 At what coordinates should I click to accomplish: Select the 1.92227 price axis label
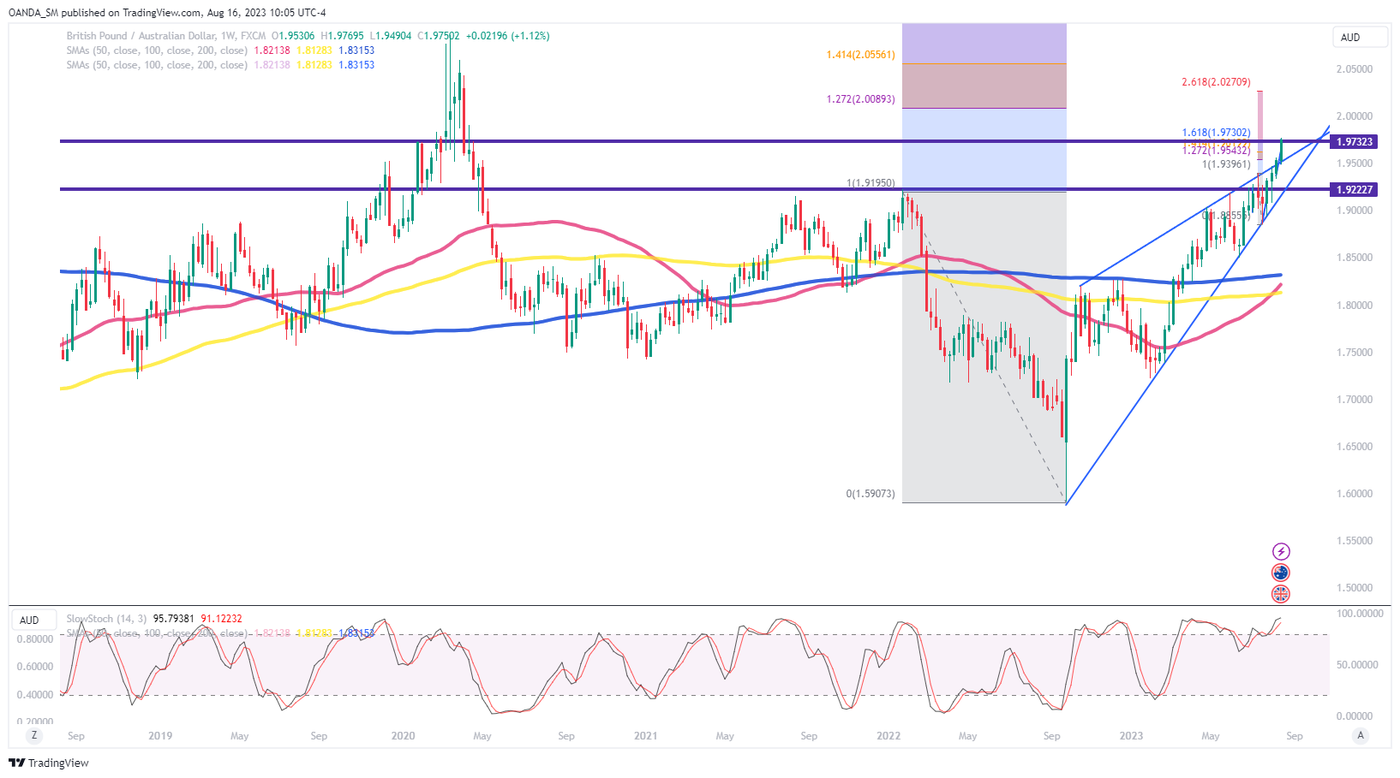(x=1356, y=189)
